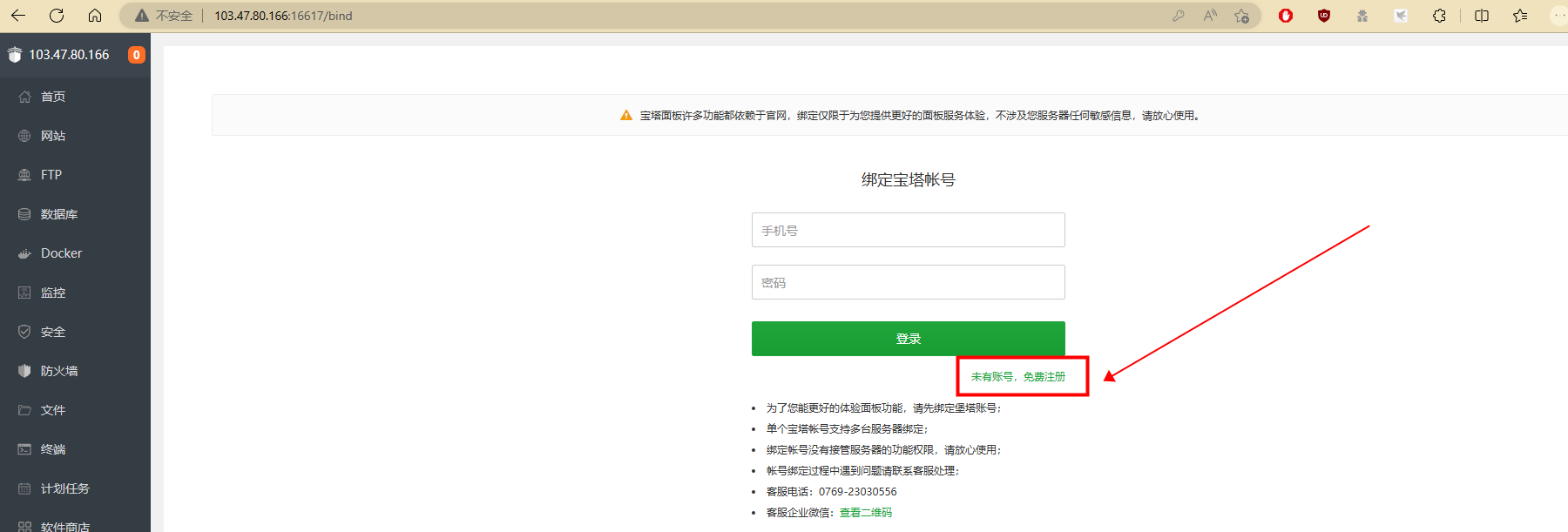
Task: Click the 文件 folder icon in sidebar
Action: click(x=24, y=410)
